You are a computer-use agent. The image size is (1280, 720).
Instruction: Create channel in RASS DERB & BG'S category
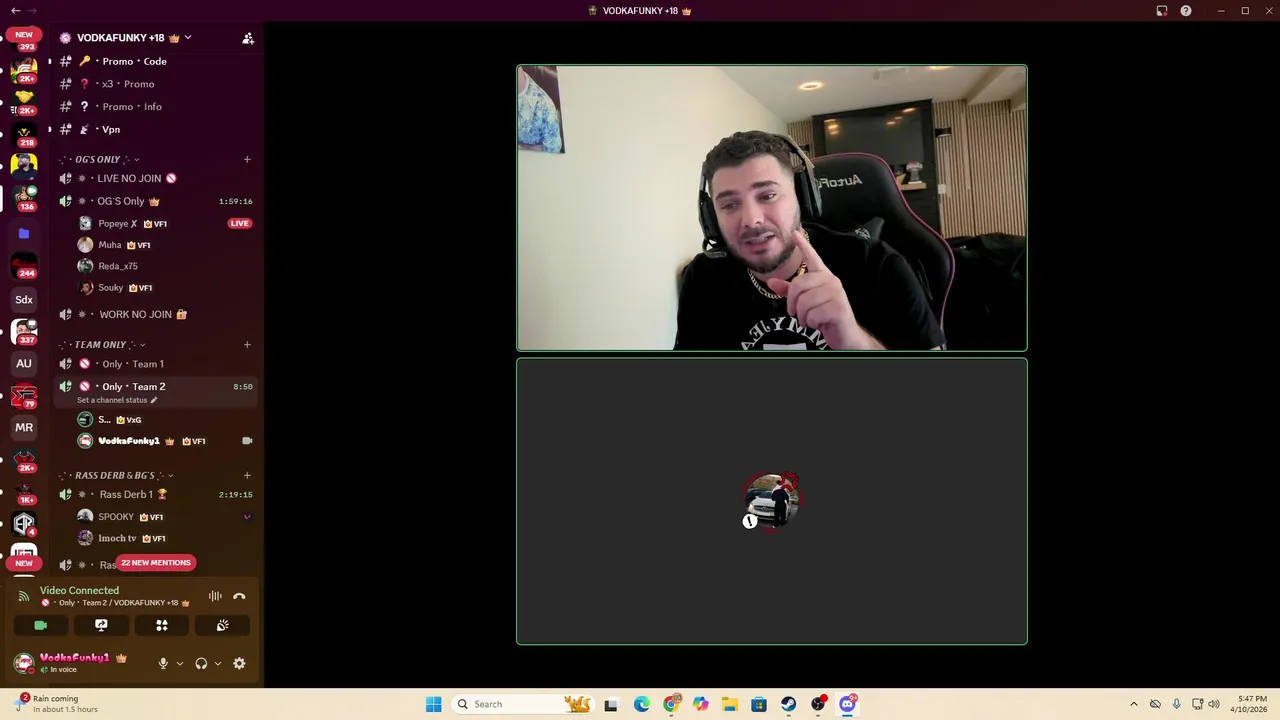pyautogui.click(x=247, y=475)
